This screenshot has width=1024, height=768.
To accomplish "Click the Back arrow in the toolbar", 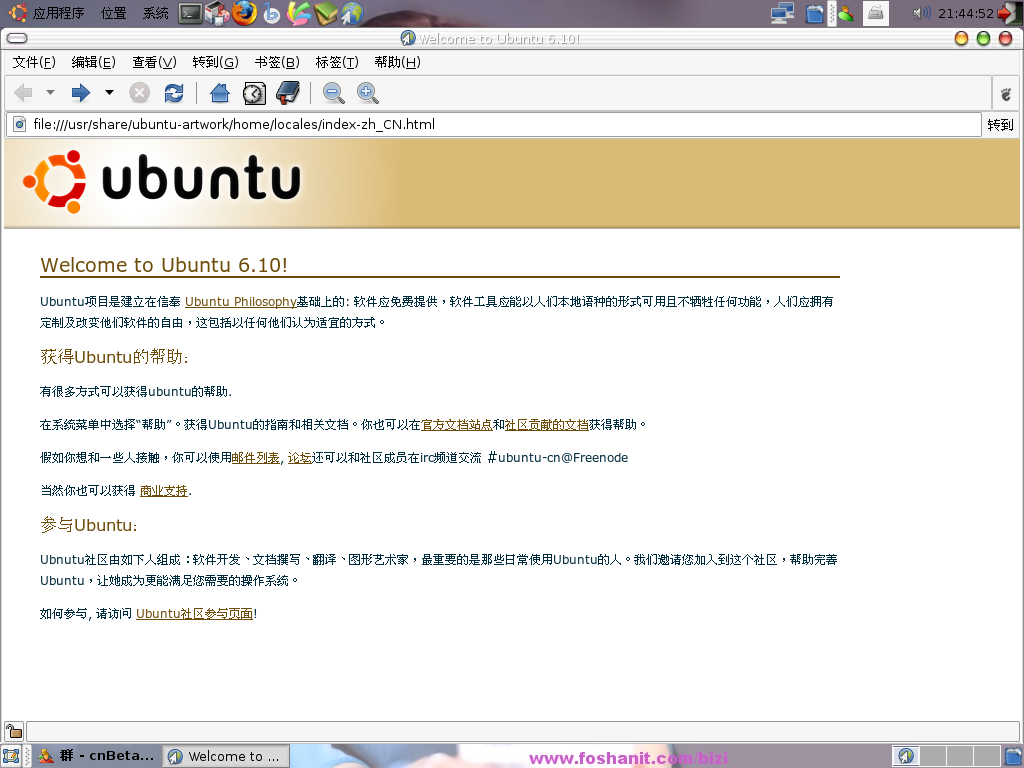I will click(x=24, y=93).
